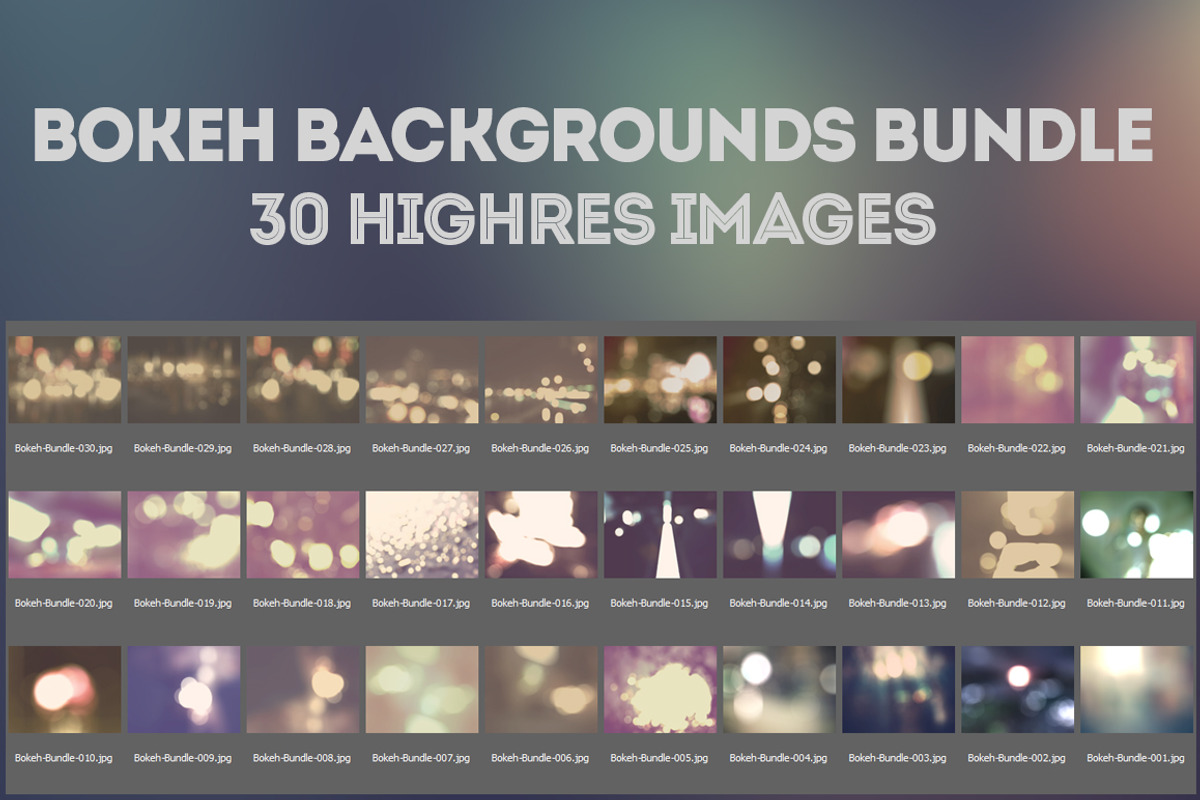Click the file name text Bokeh-Bundle-026.jpg
1200x800 pixels.
[x=540, y=449]
